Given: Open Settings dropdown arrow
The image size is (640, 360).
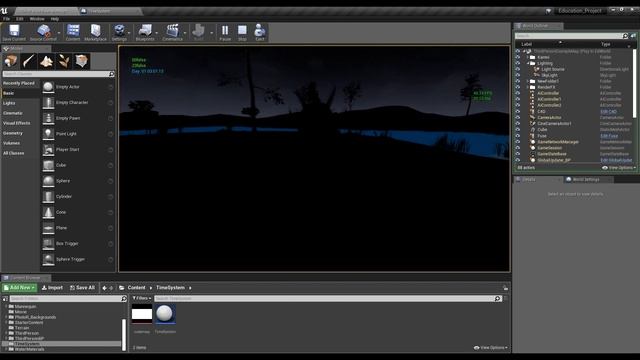Looking at the screenshot, I should click(129, 33).
